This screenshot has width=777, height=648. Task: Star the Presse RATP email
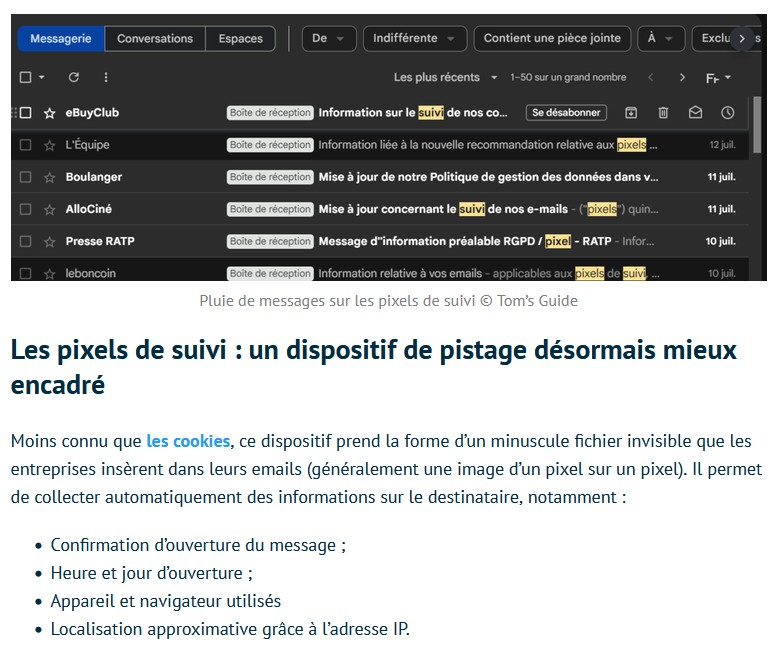pos(50,242)
